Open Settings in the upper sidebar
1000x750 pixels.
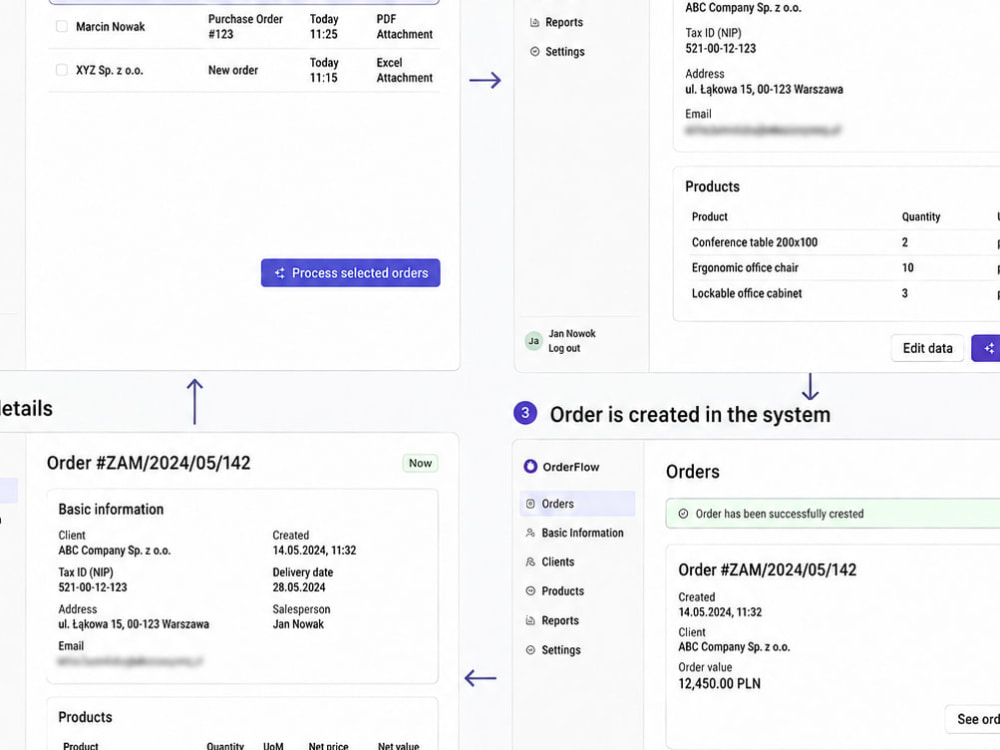[557, 52]
